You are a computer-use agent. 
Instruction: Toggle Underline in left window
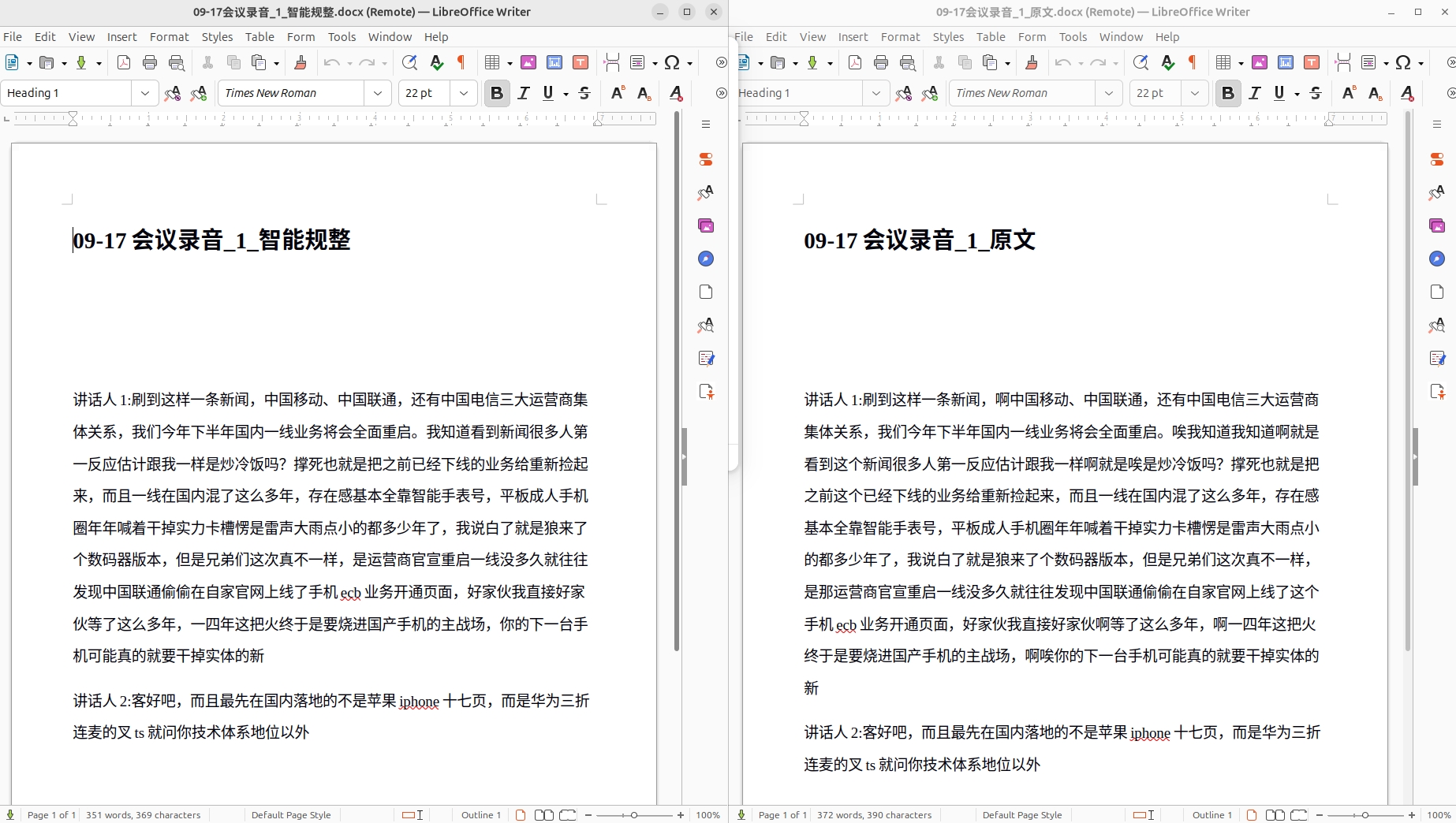point(548,93)
